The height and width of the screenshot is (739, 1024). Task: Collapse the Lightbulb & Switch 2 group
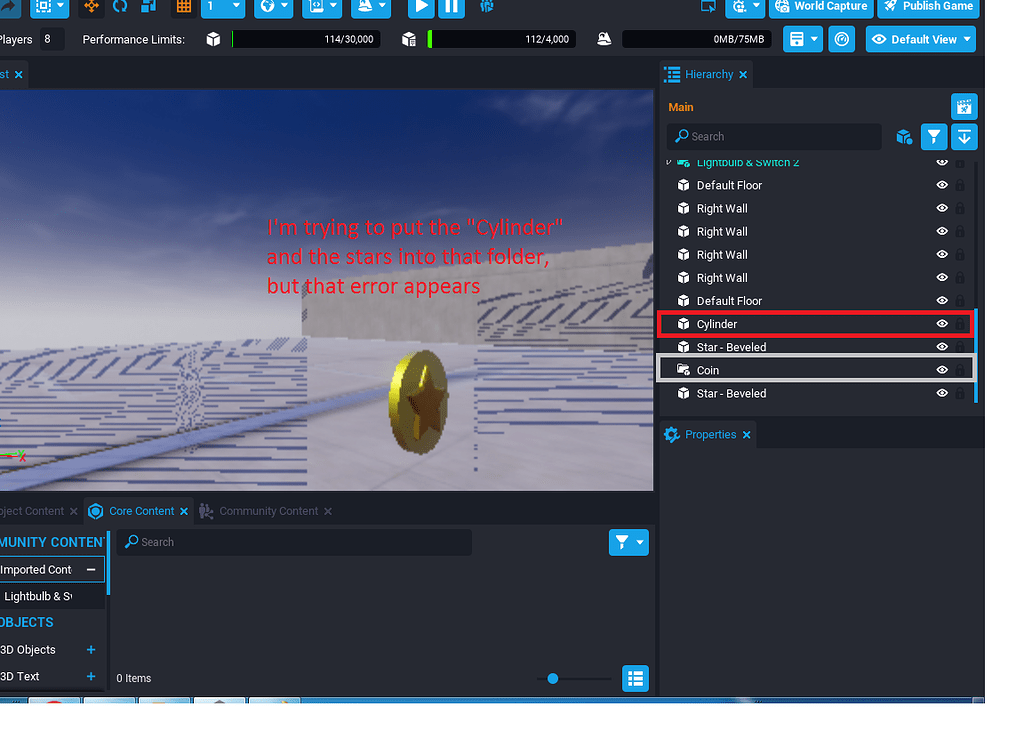point(668,163)
